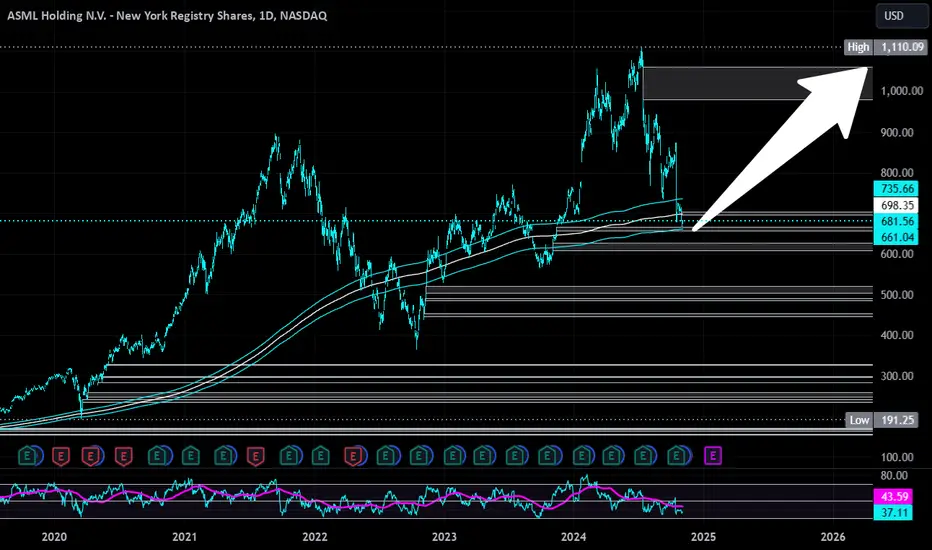Click the white 698.35 price tag

pyautogui.click(x=896, y=205)
